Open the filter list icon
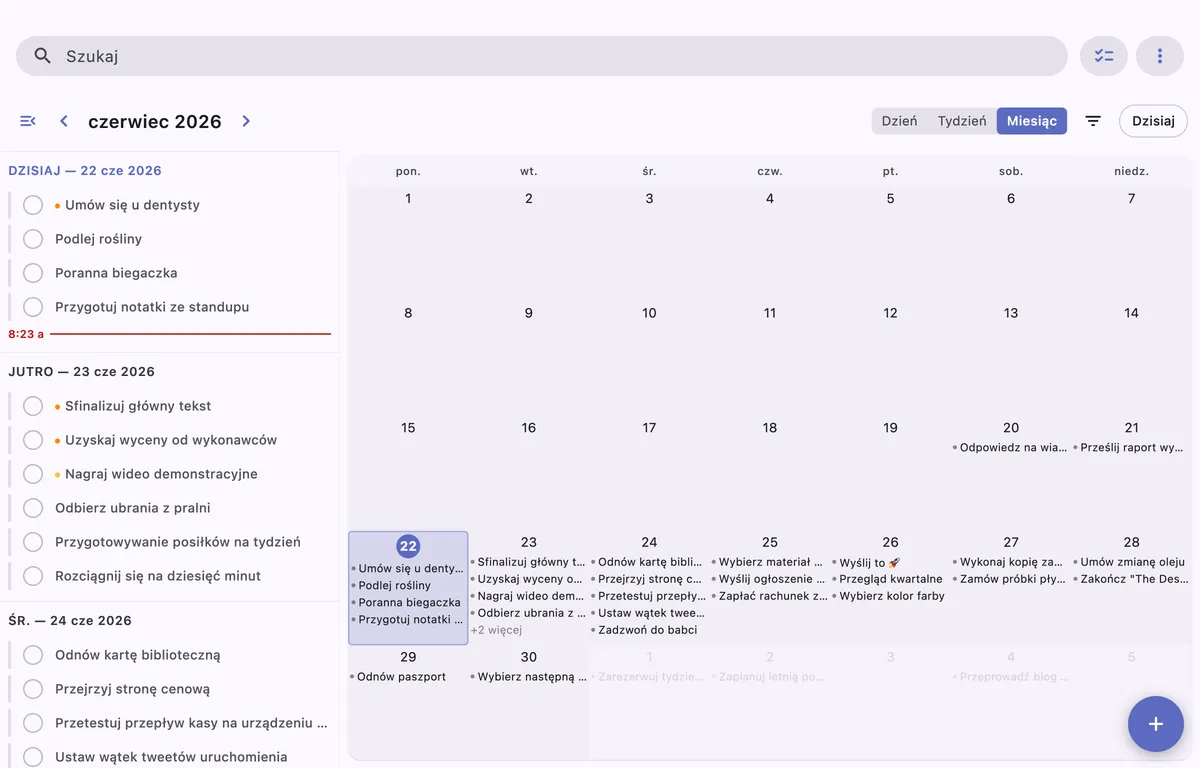Screen dimensions: 1200x768 click(1093, 121)
